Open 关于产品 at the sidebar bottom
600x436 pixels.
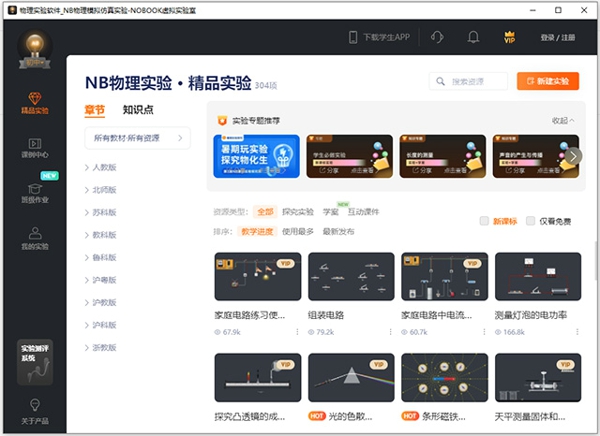click(x=35, y=410)
